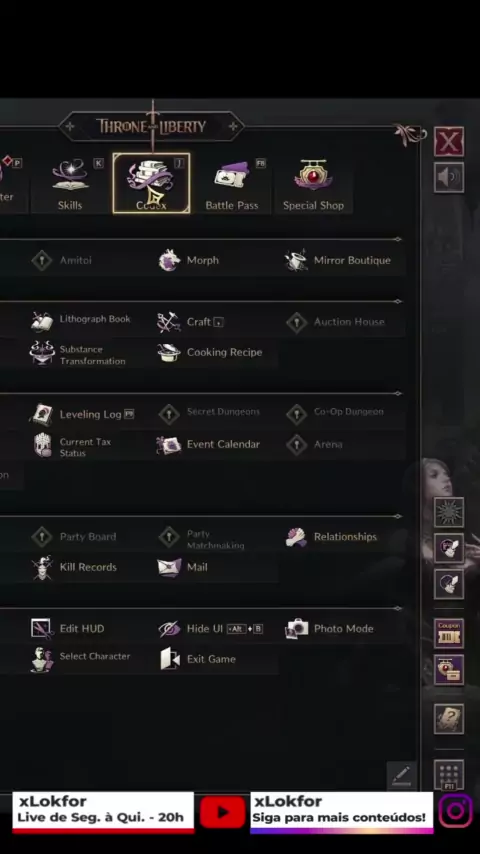Open the Codex menu tile

(x=151, y=183)
